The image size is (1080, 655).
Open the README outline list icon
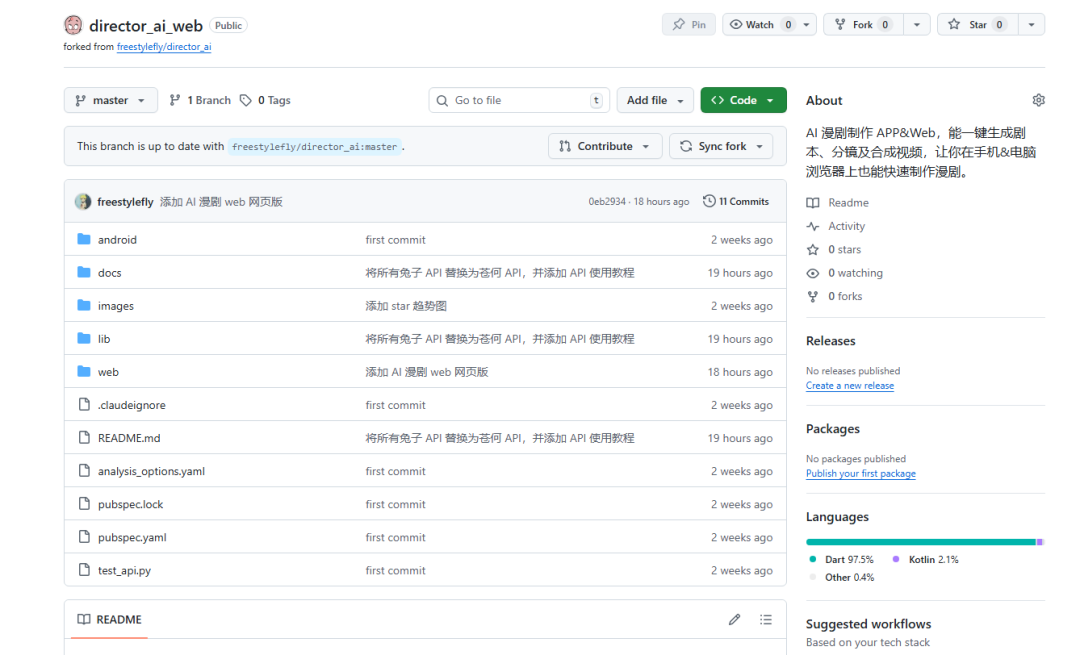click(765, 619)
